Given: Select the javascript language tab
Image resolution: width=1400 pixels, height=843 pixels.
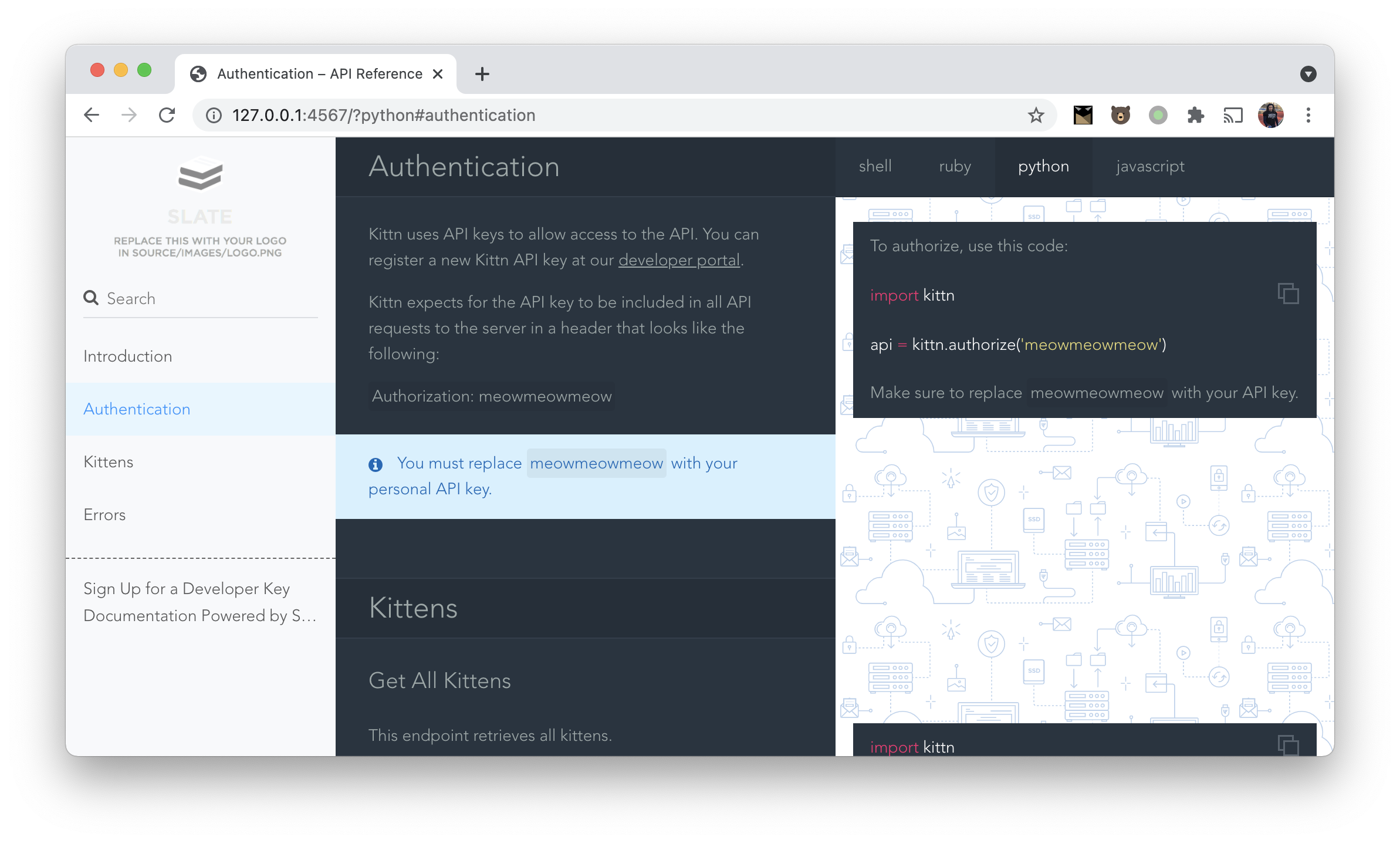Looking at the screenshot, I should [x=1150, y=166].
